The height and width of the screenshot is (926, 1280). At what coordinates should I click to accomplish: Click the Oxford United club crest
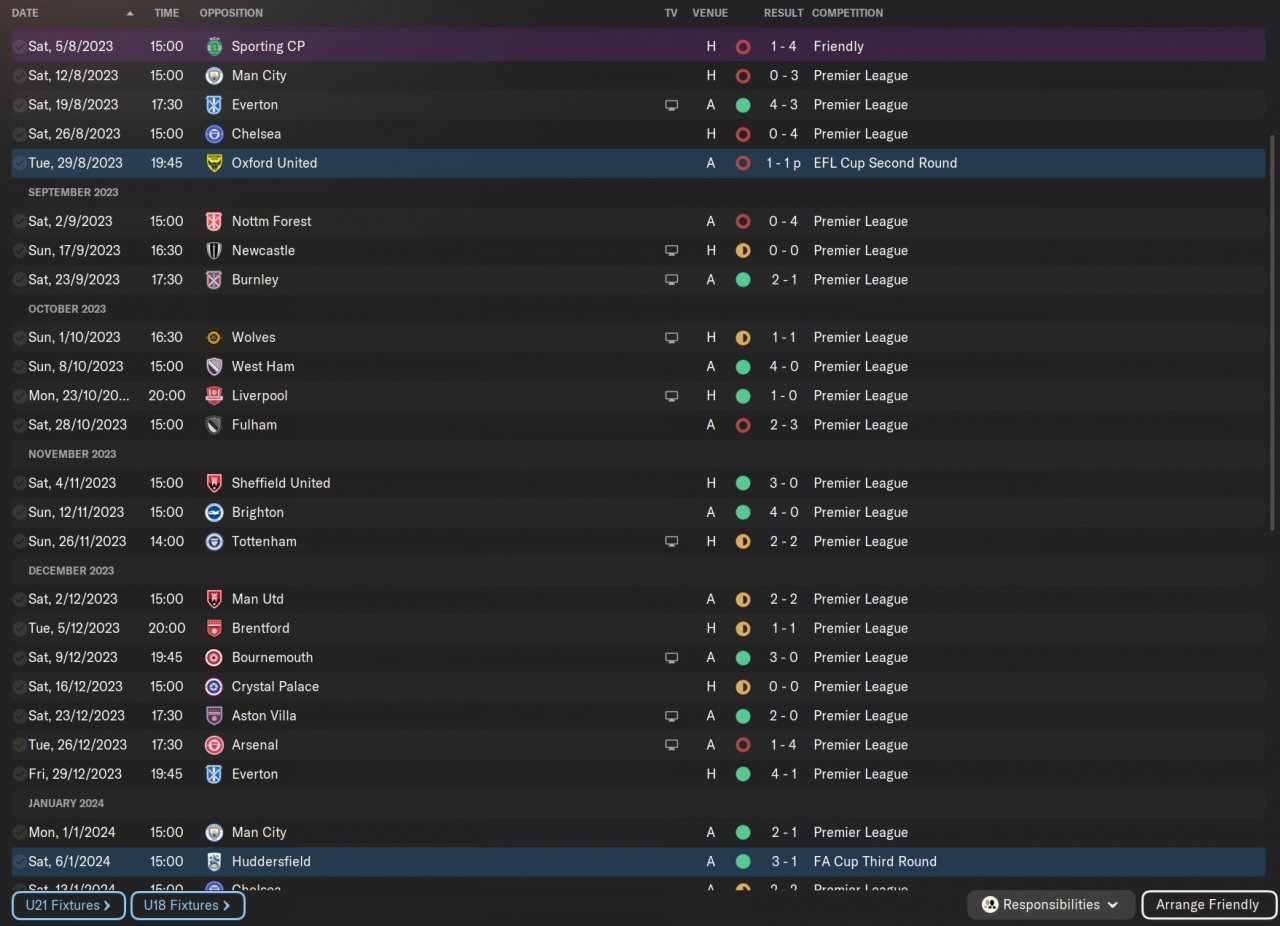(x=214, y=163)
